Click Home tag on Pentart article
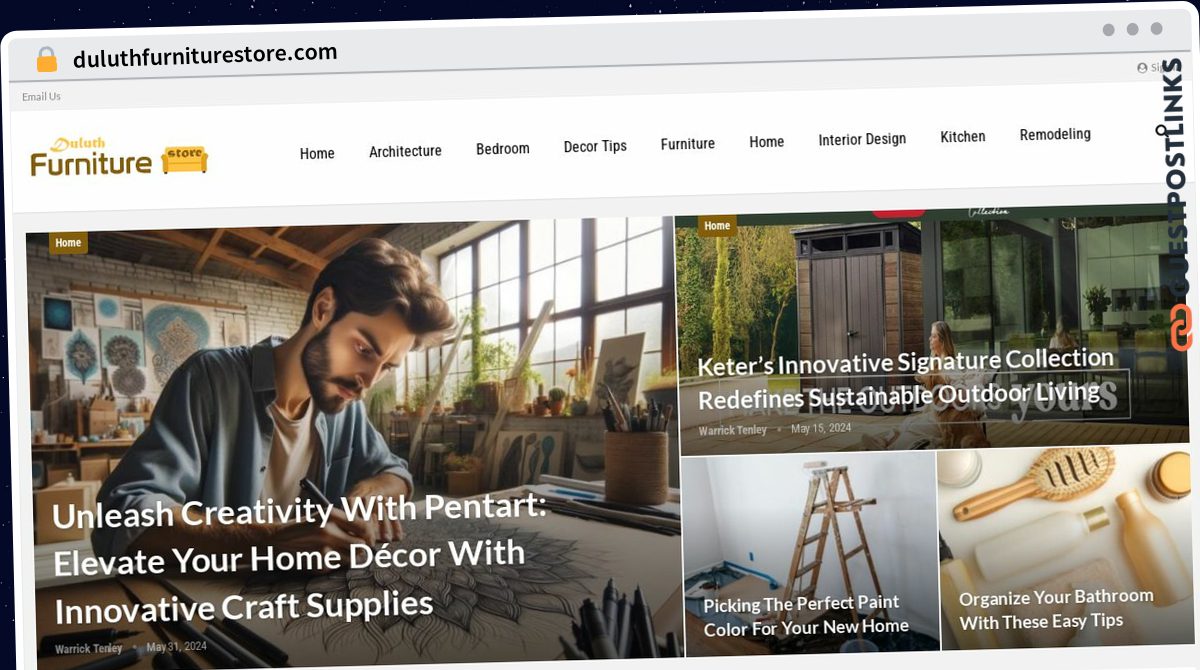Viewport: 1200px width, 670px height. (68, 243)
